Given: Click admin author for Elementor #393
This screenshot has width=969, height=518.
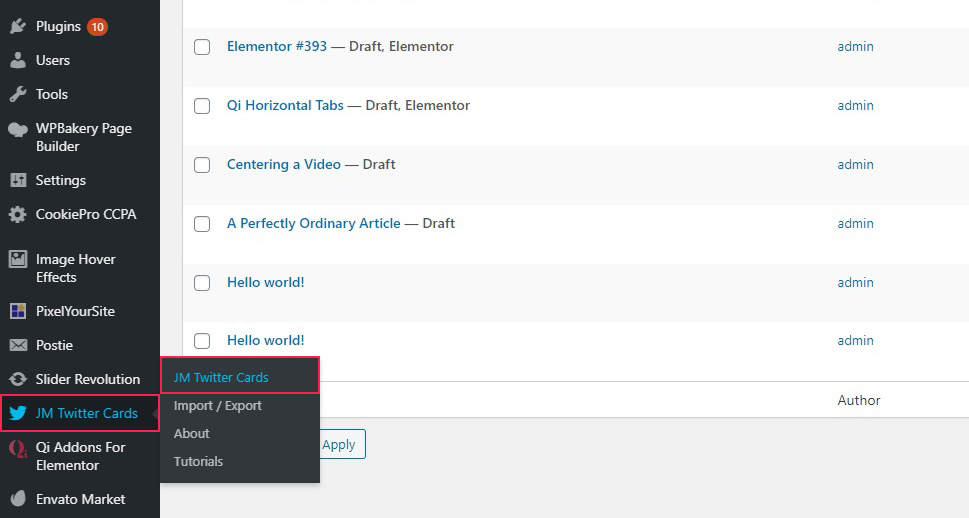Looking at the screenshot, I should pyautogui.click(x=855, y=46).
